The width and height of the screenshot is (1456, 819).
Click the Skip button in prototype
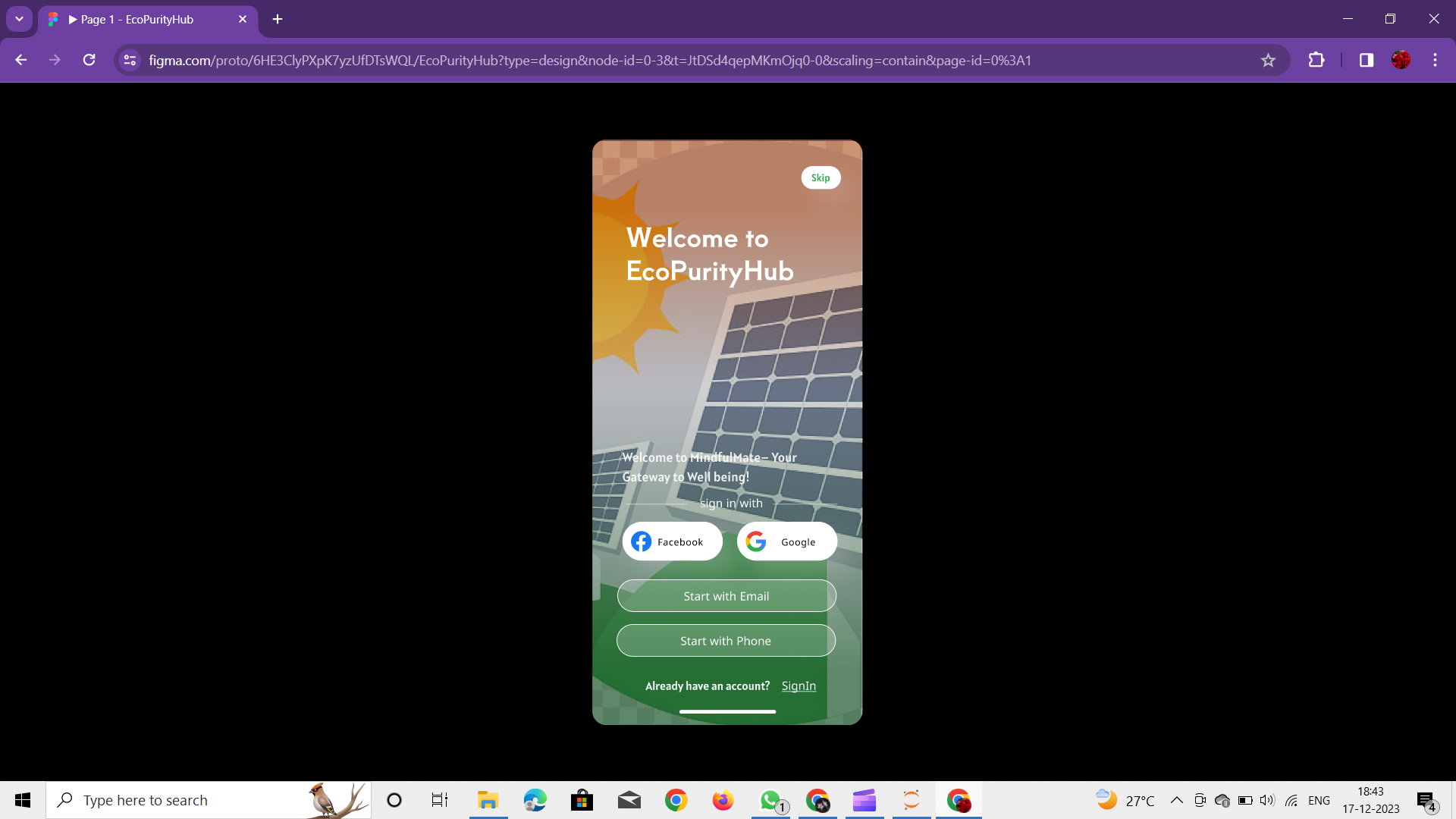tap(821, 177)
